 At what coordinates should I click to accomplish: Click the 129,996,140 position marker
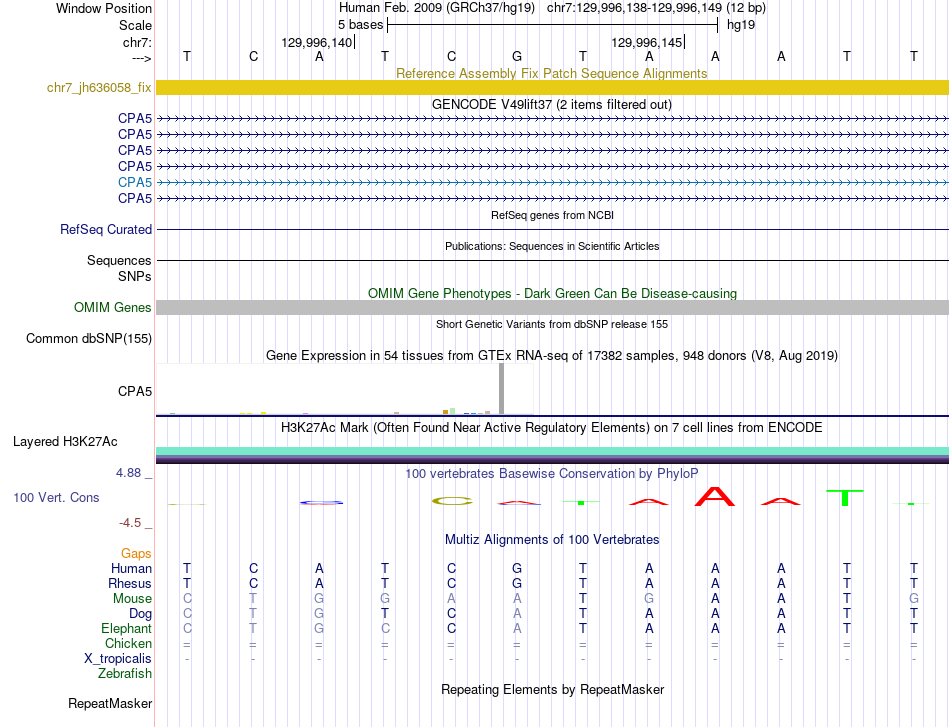[316, 42]
